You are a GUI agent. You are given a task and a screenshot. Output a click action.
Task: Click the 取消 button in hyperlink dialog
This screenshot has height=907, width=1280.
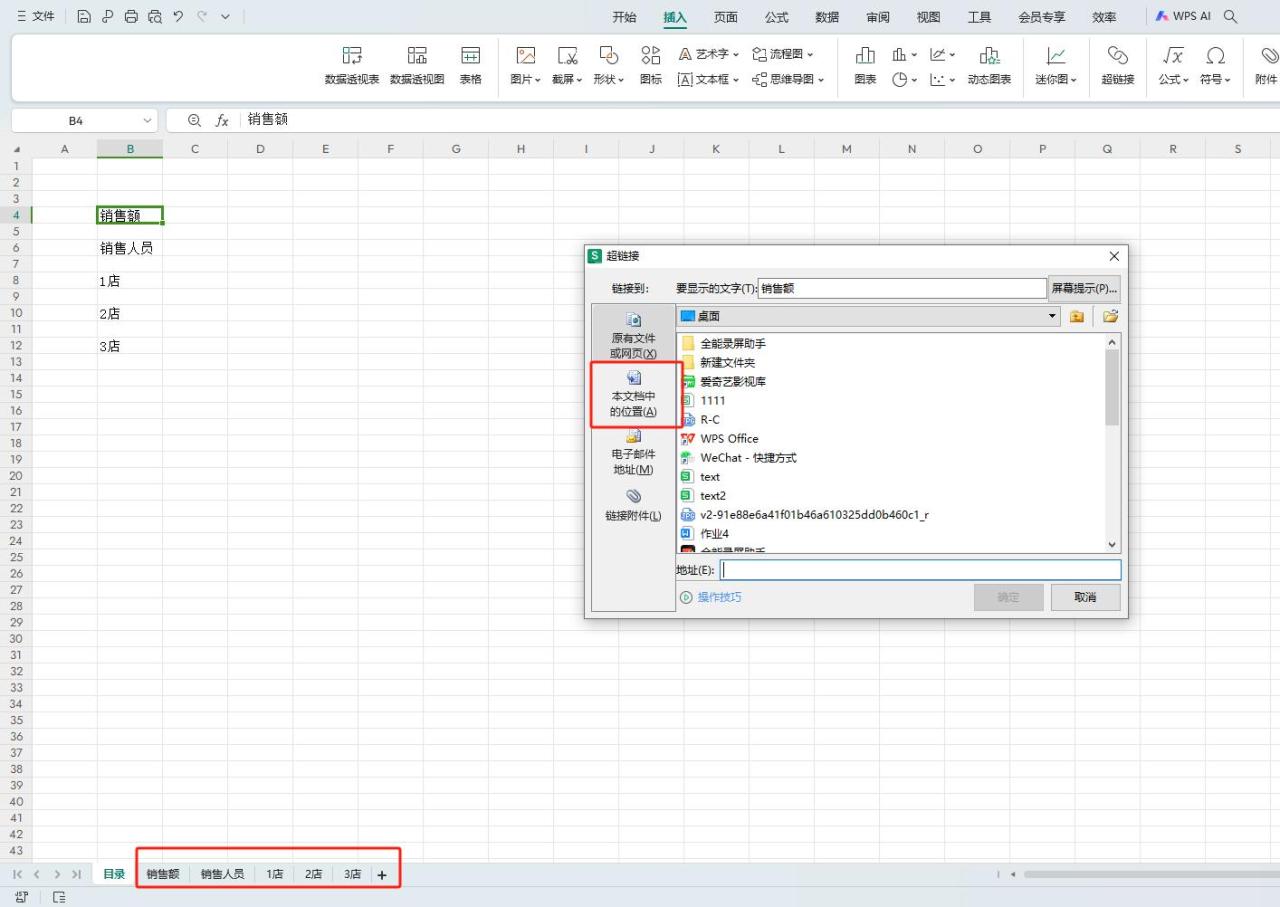point(1085,597)
